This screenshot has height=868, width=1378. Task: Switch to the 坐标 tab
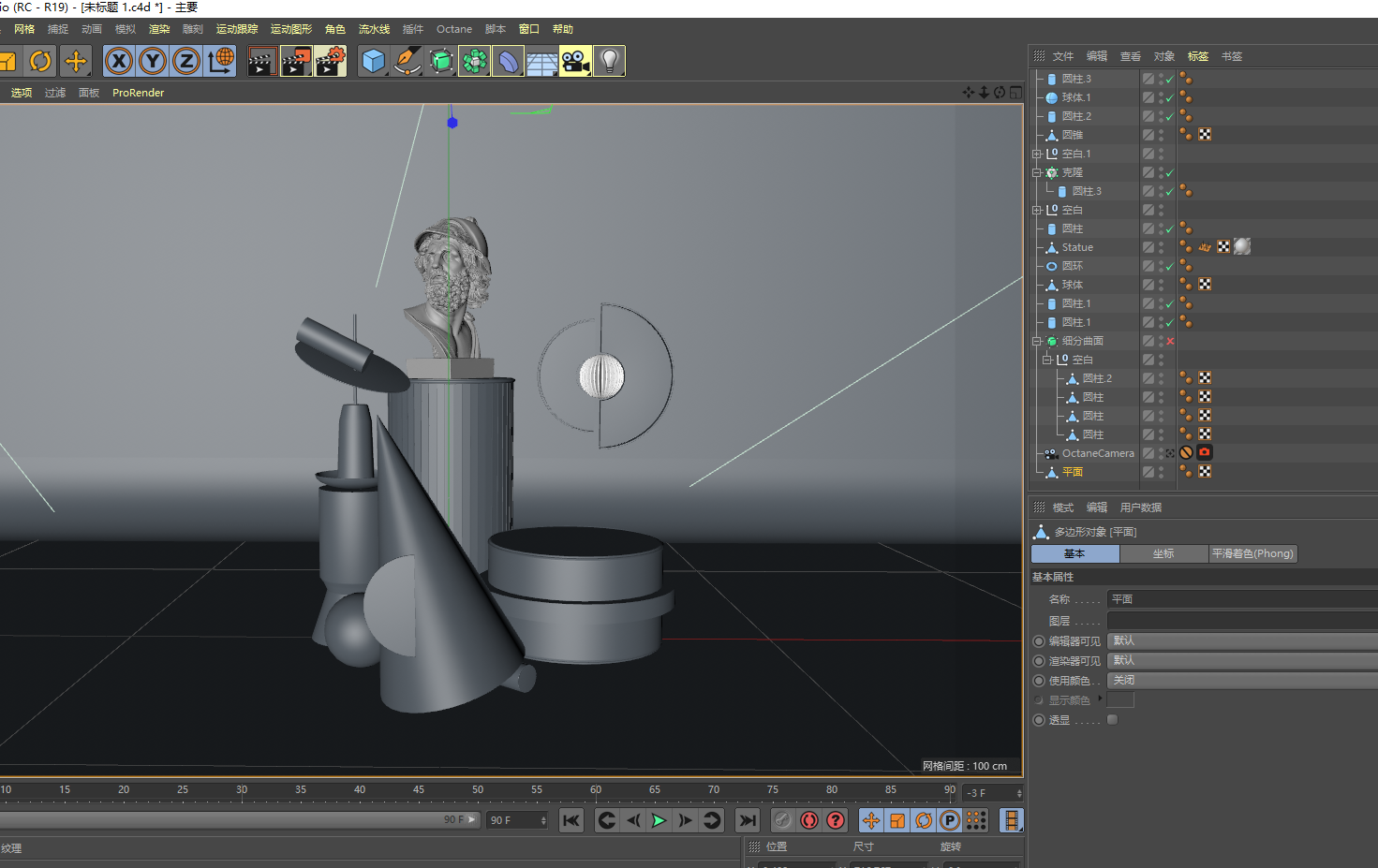[x=1163, y=553]
